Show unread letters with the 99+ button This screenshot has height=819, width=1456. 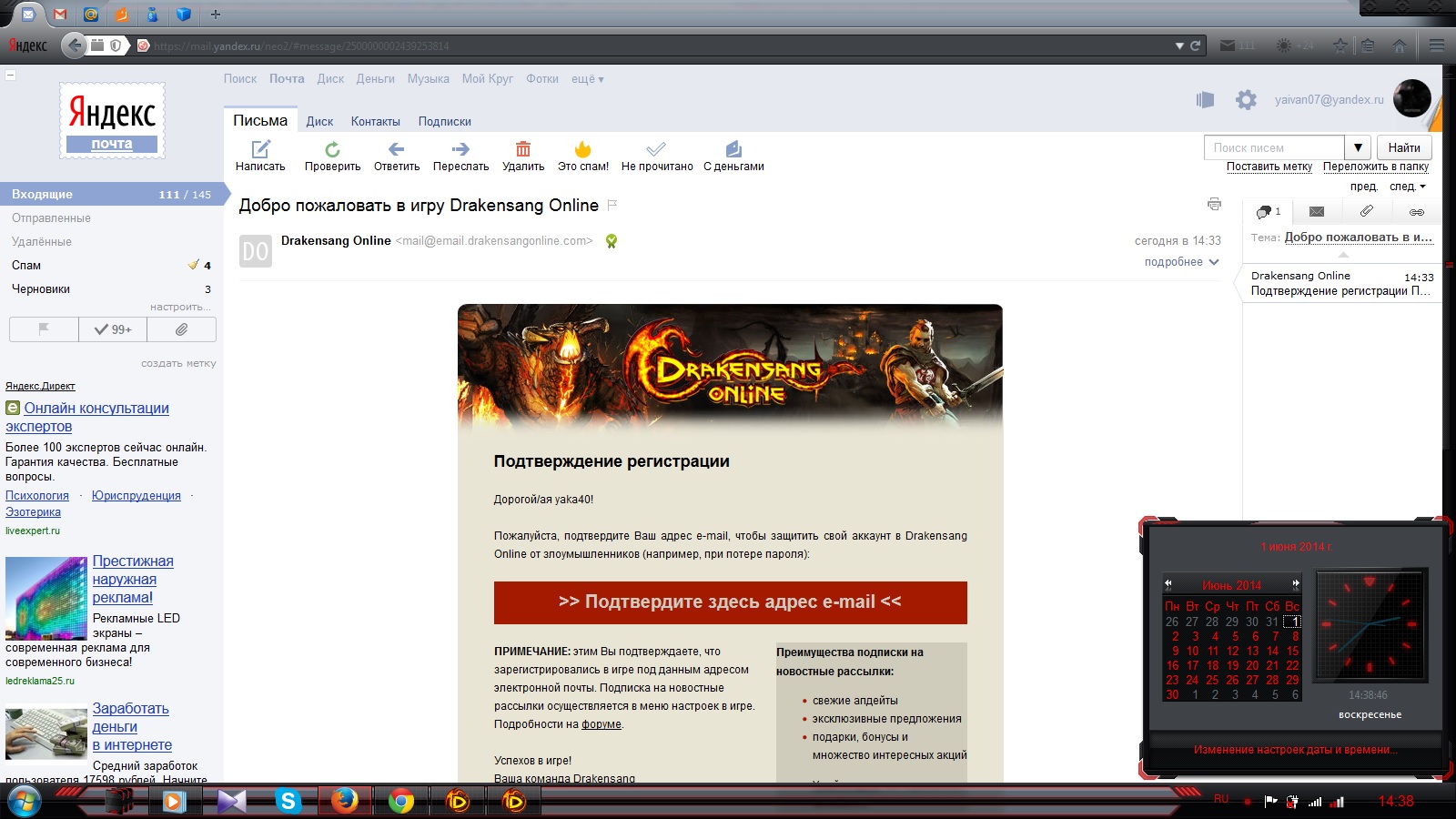tap(113, 329)
